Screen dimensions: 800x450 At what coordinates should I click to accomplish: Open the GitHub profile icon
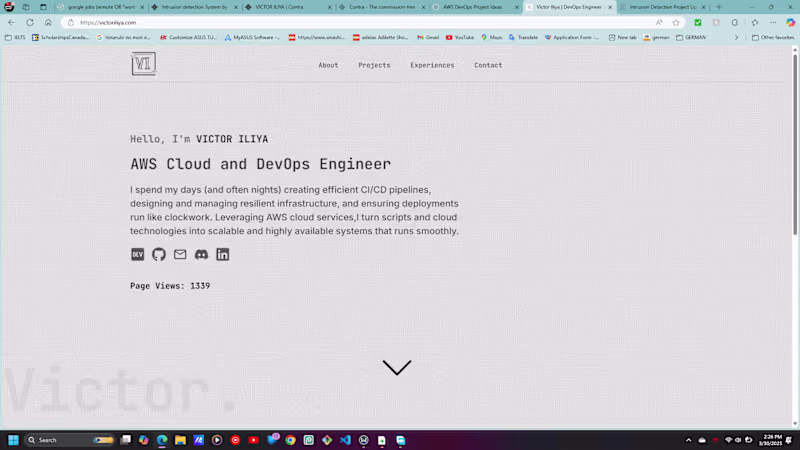[x=159, y=254]
